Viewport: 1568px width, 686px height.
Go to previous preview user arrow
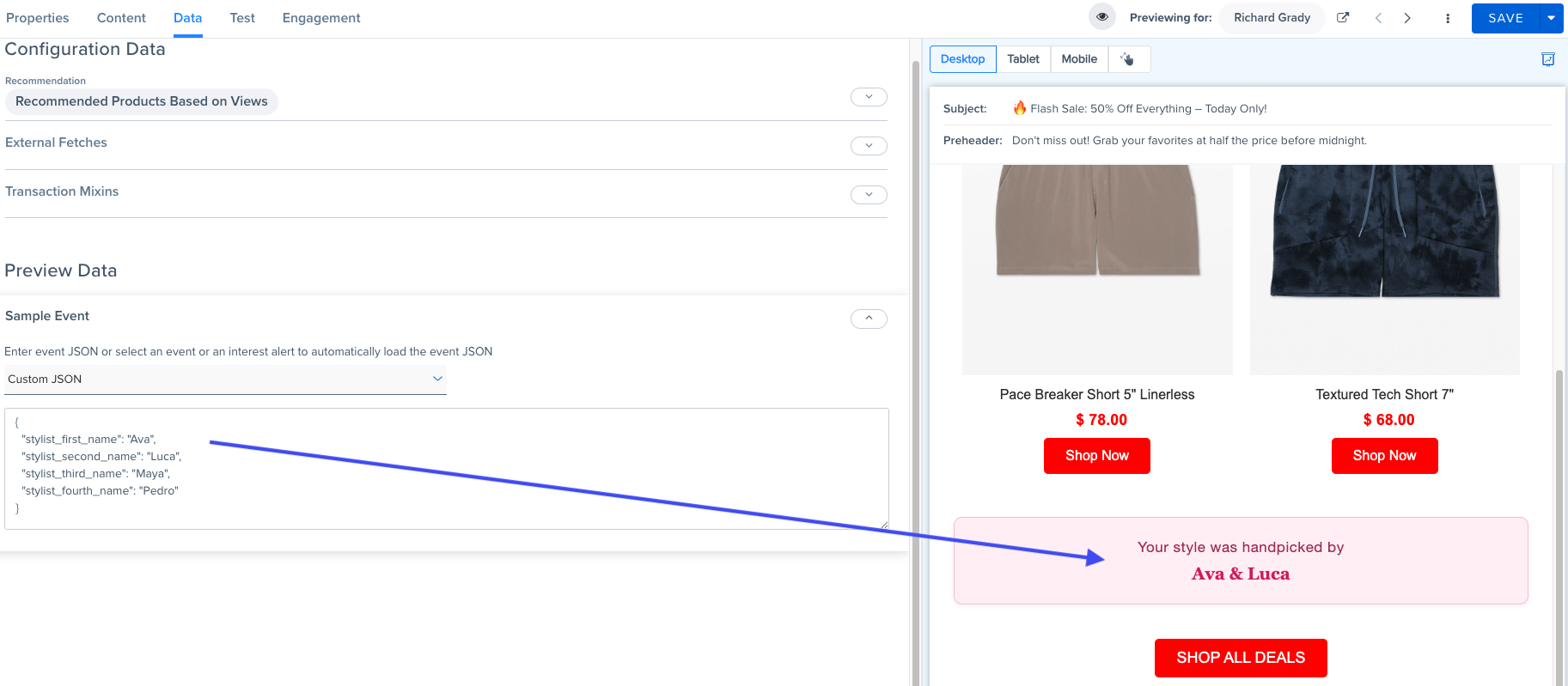[x=1378, y=18]
